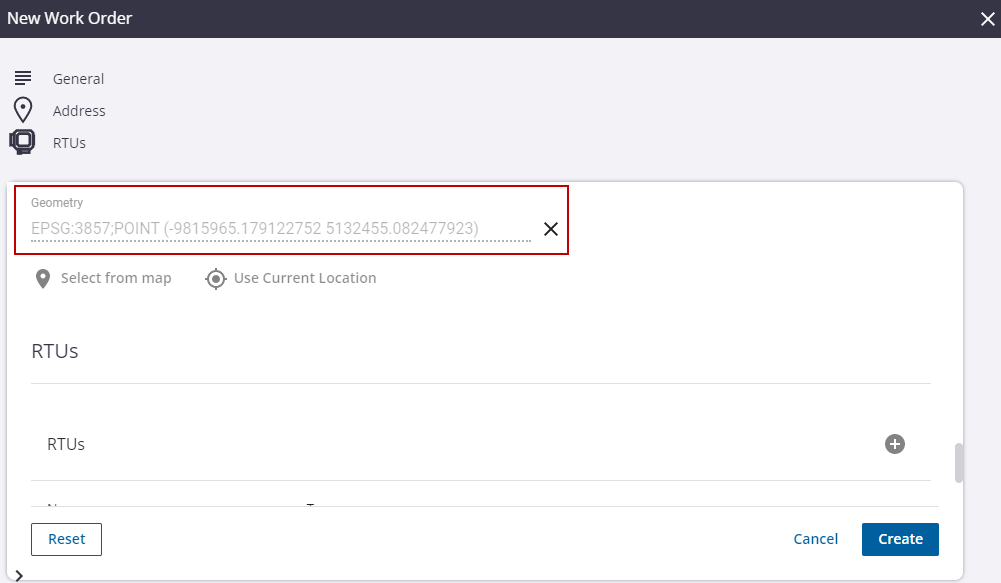Cancel the new work order
This screenshot has width=1001, height=583.
click(816, 539)
